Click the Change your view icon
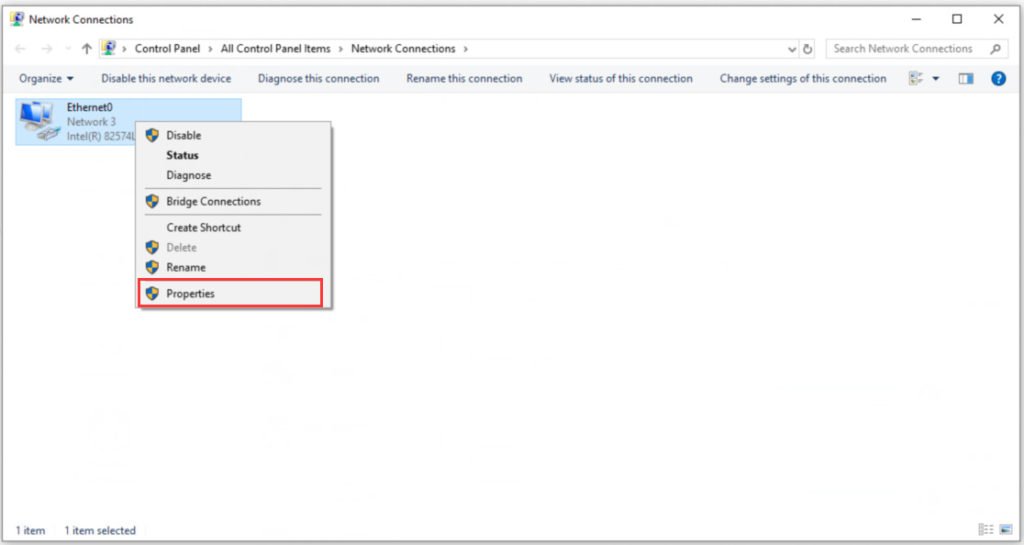This screenshot has width=1024, height=545. coord(916,78)
